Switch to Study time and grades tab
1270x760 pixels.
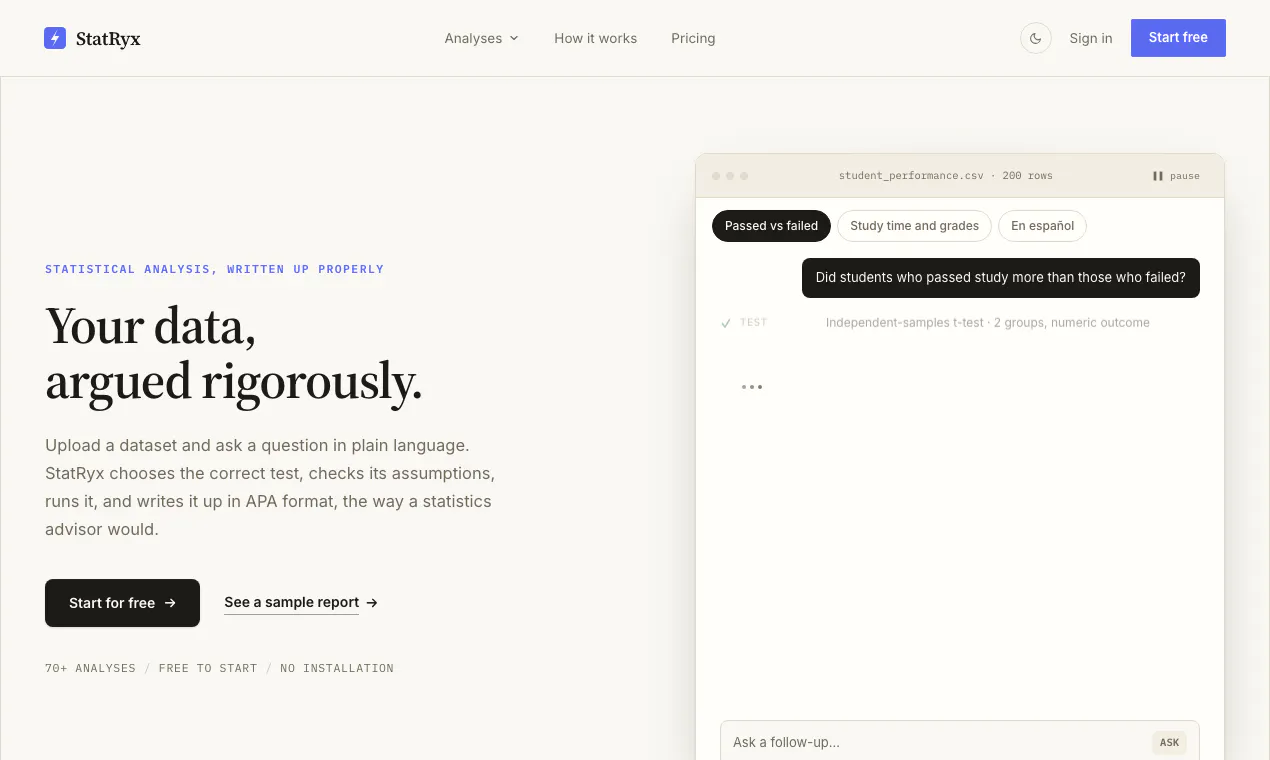914,226
